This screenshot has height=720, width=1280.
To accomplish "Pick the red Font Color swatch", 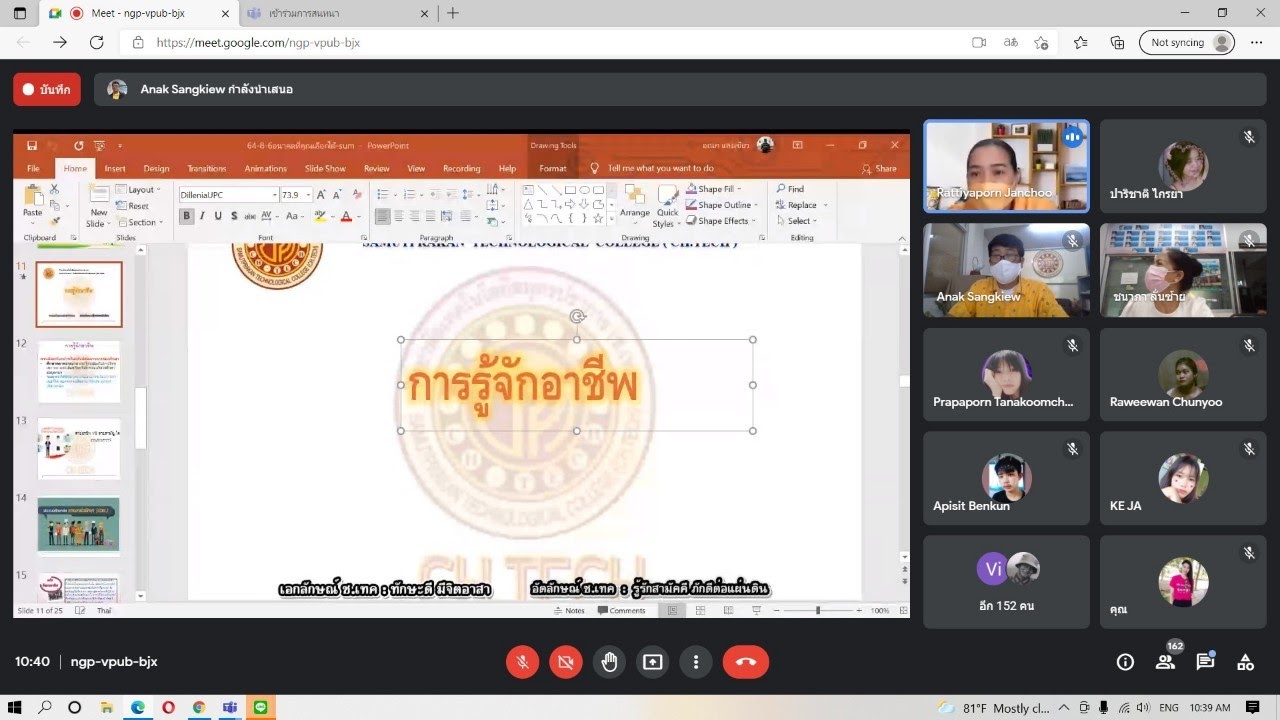I will 346,216.
